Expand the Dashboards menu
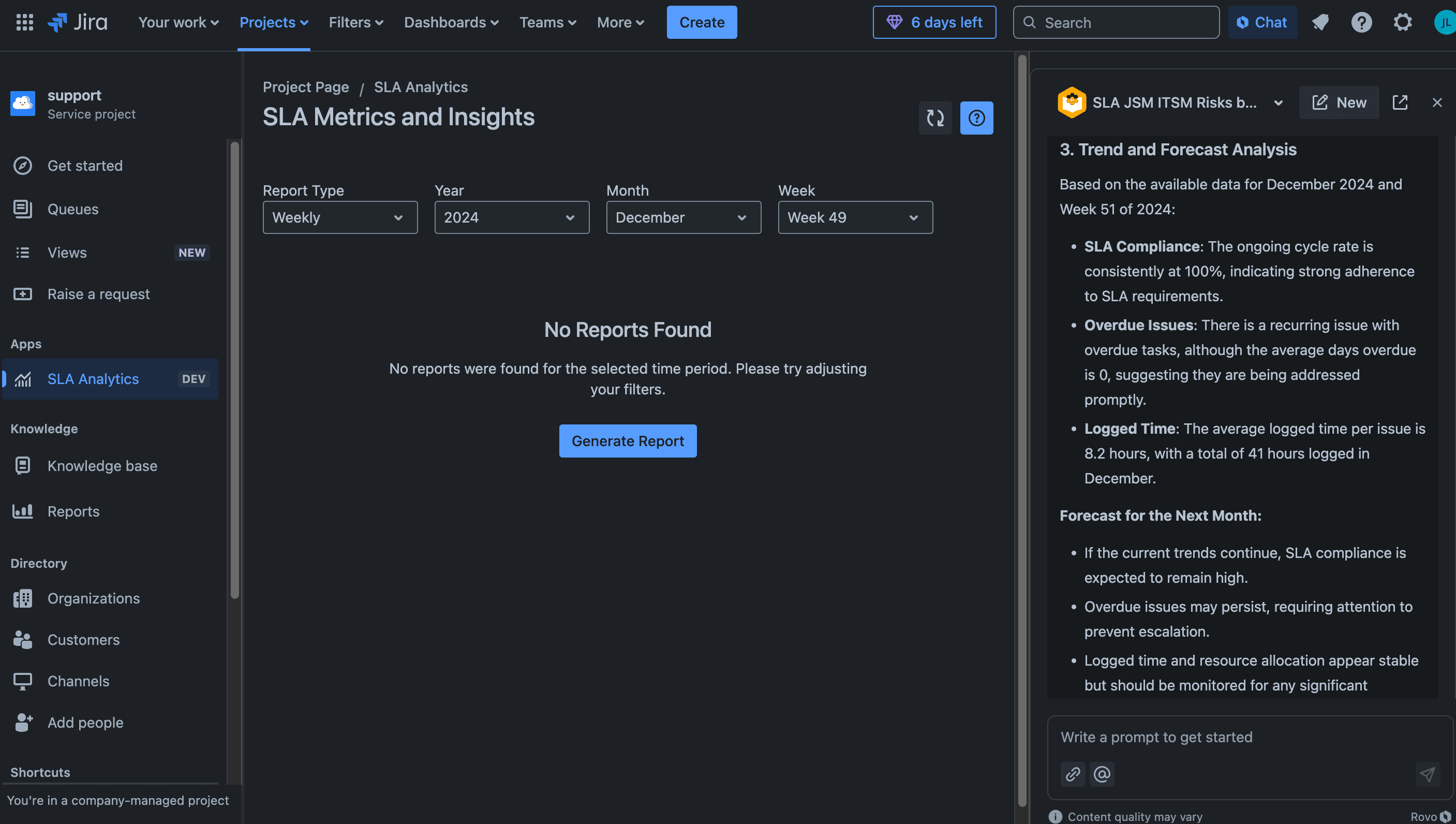Screen dimensions: 1456x824 451,22
